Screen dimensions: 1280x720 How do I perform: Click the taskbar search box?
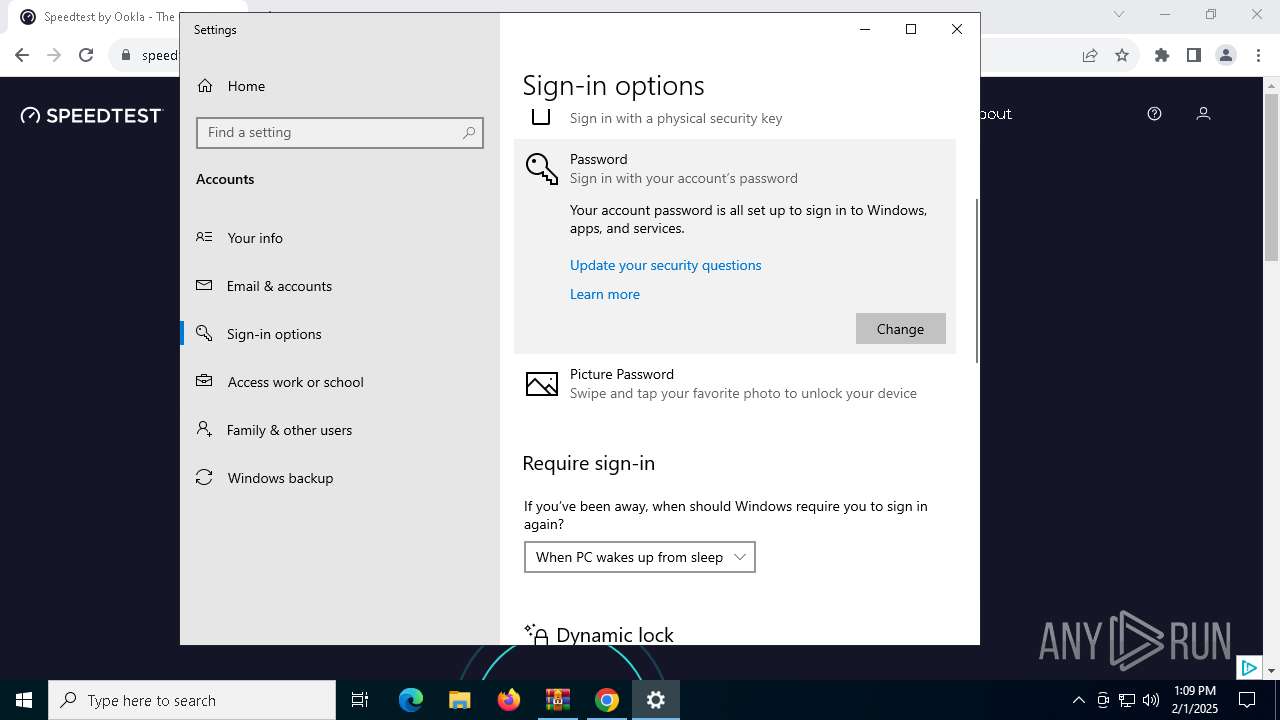click(x=192, y=700)
